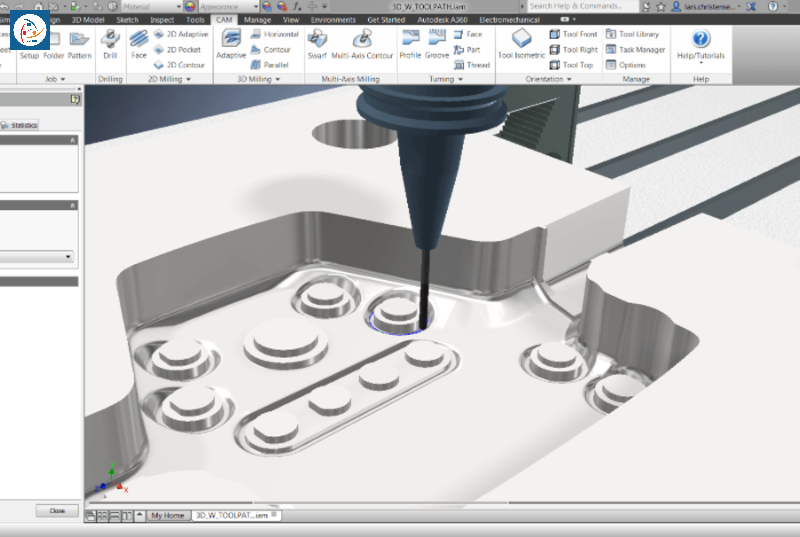800x537 pixels.
Task: Select the Drill operation icon
Action: 110,44
